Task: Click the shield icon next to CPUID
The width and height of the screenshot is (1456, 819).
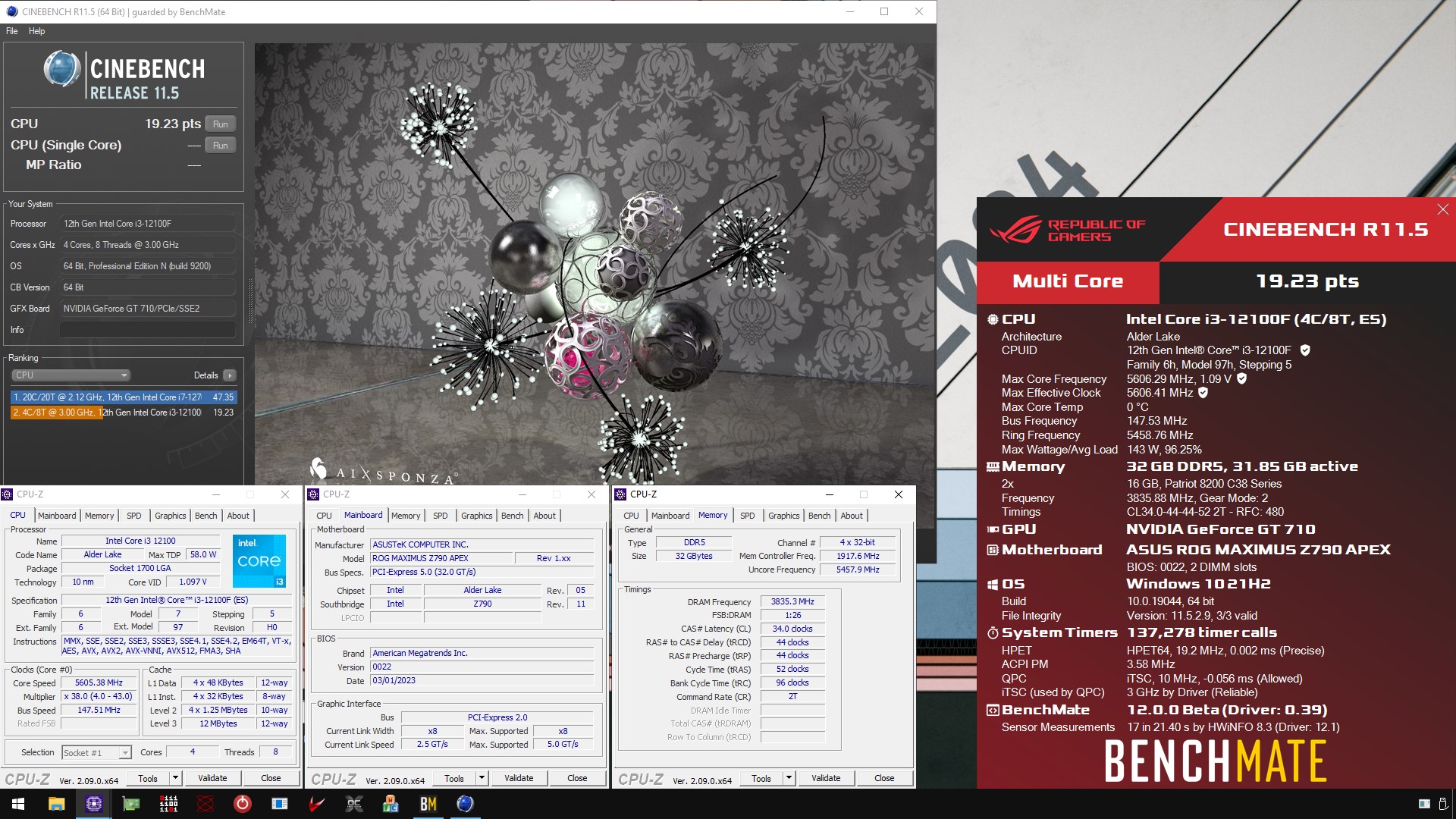Action: tap(1305, 350)
